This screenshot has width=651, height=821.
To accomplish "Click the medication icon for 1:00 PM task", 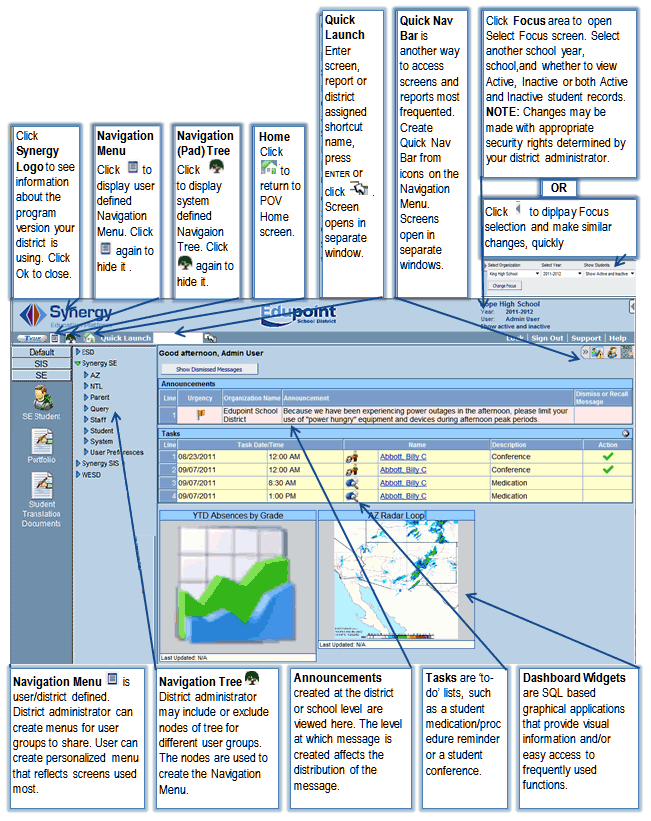I will click(351, 496).
